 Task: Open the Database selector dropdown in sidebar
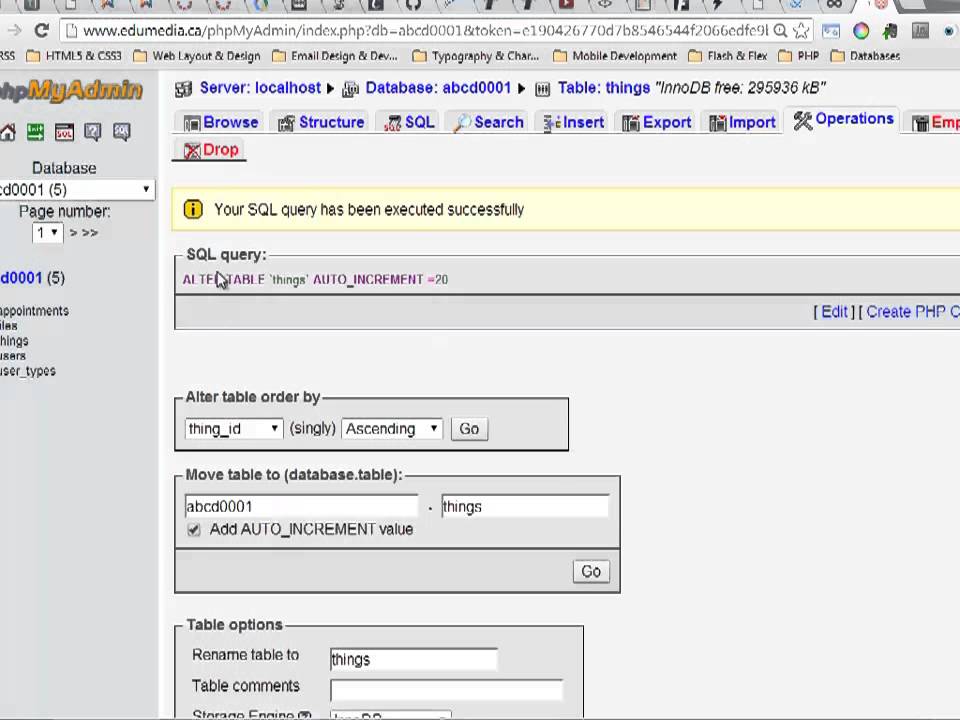tap(77, 190)
